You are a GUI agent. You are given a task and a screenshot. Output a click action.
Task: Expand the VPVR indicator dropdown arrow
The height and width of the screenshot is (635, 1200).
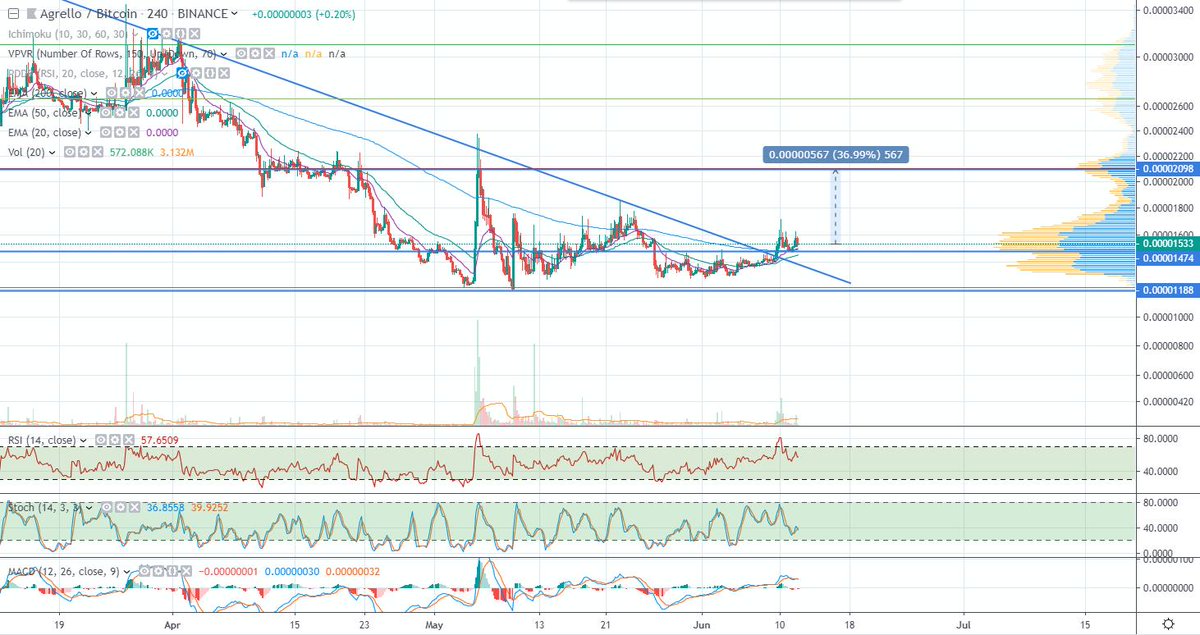pos(223,54)
